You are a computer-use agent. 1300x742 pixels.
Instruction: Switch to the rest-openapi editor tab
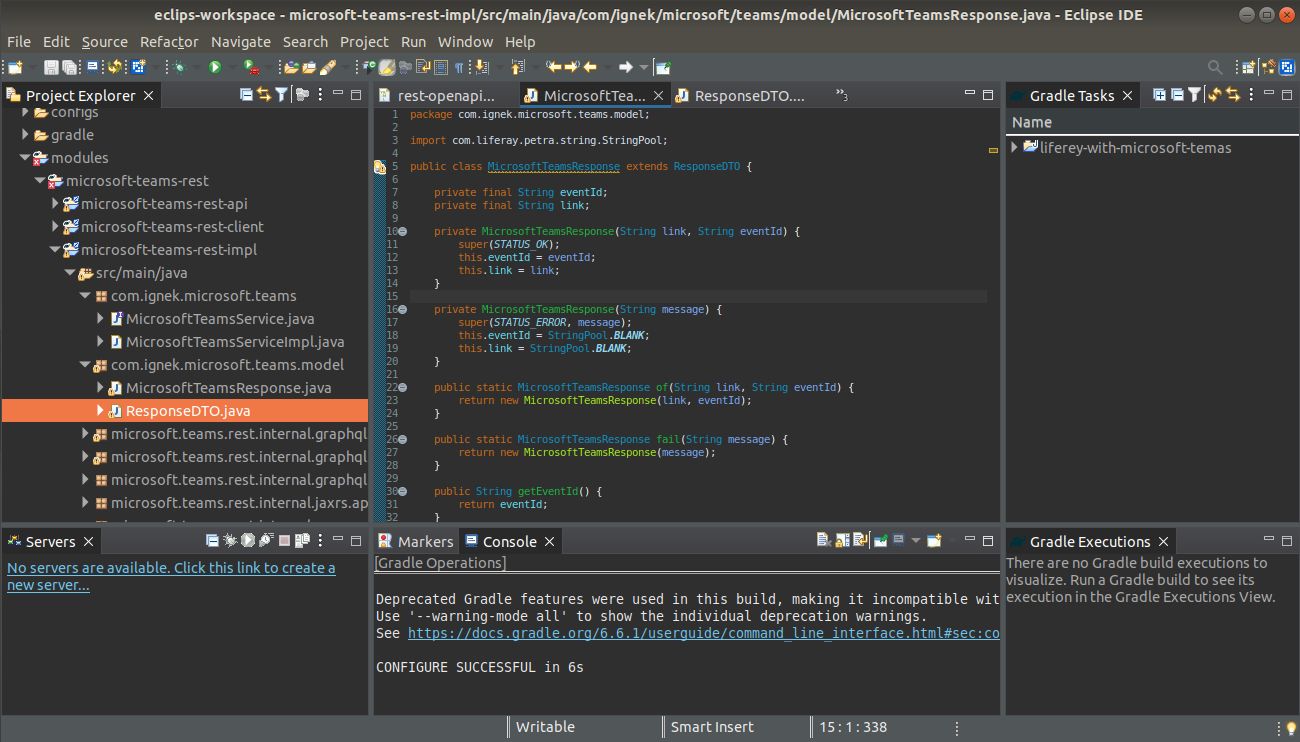click(x=446, y=95)
